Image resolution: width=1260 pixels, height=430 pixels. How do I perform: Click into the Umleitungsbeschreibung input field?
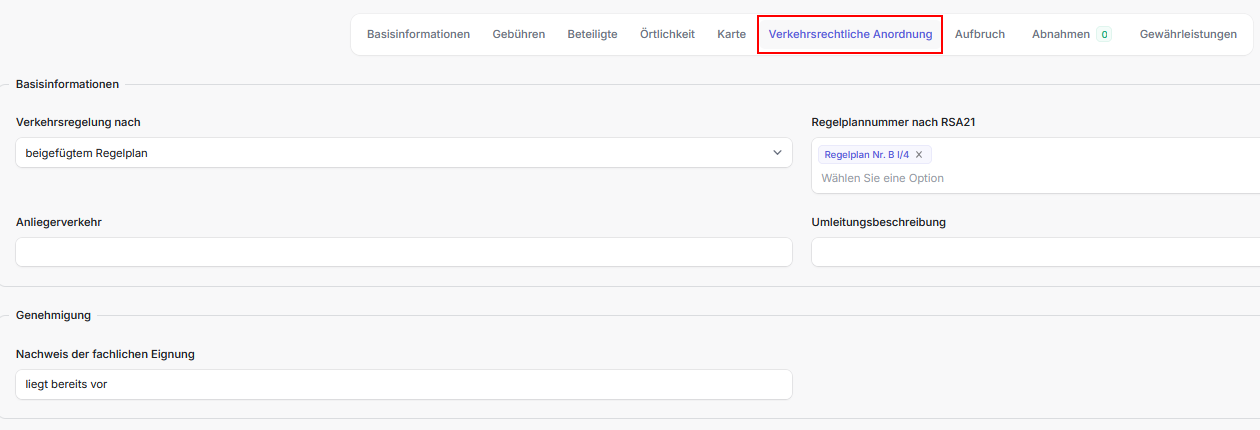point(1030,252)
